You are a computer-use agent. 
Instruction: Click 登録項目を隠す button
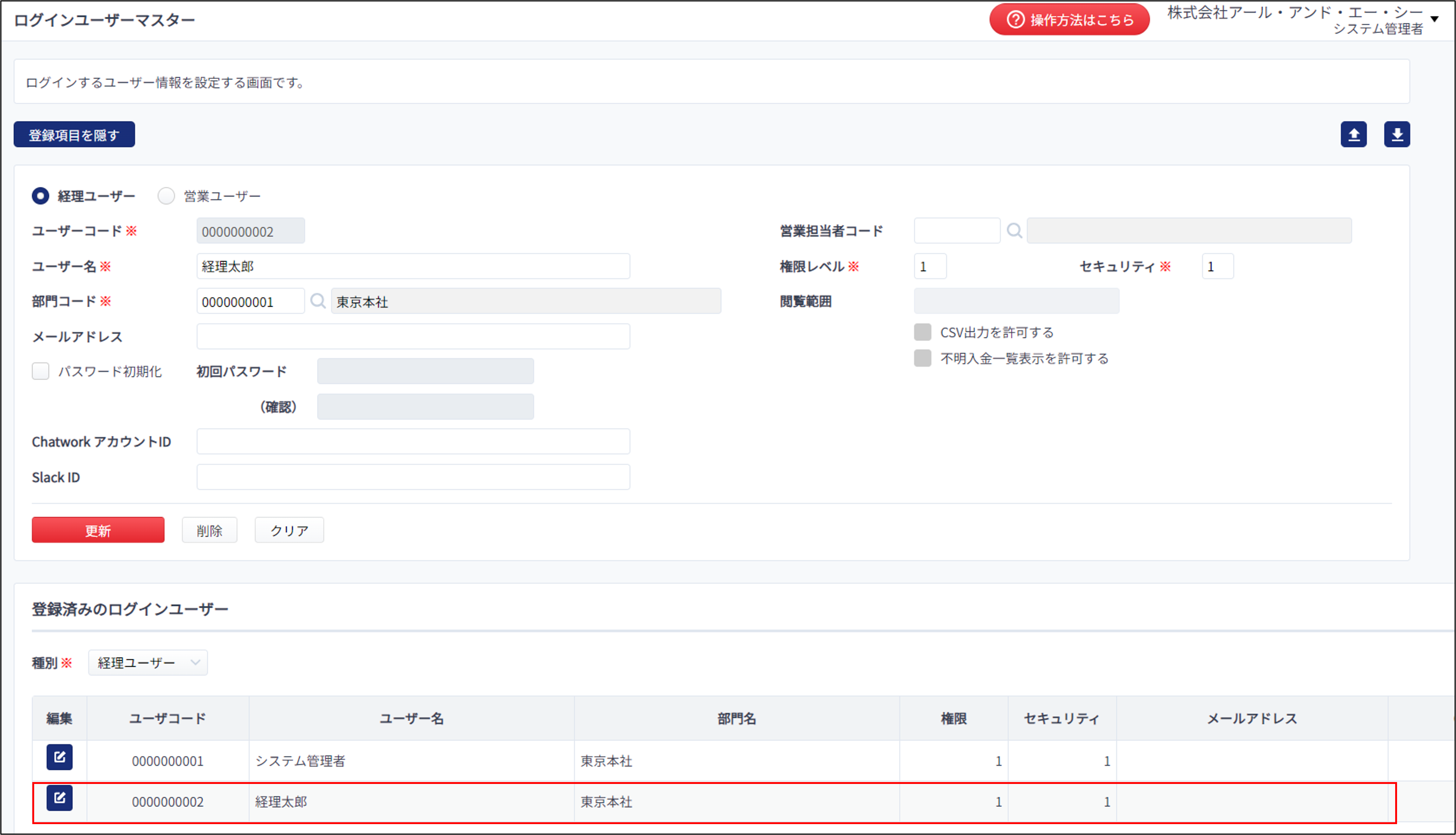pyautogui.click(x=74, y=134)
